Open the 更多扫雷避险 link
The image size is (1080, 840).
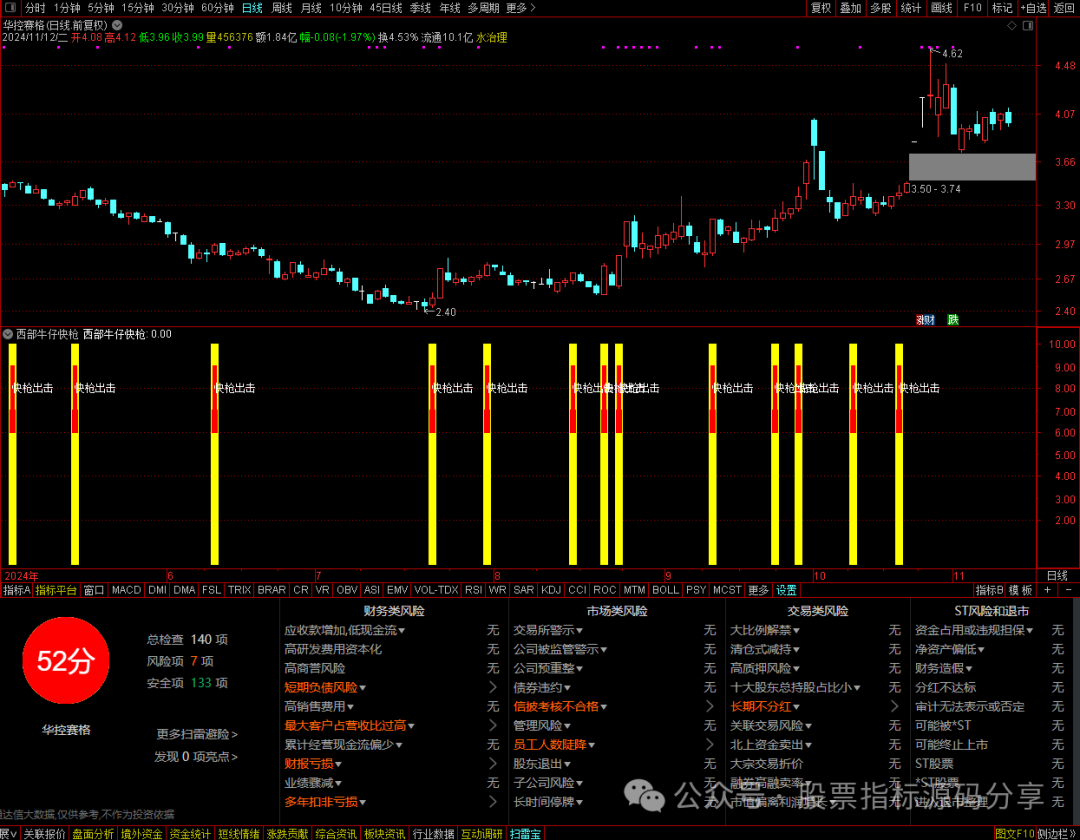pos(197,734)
